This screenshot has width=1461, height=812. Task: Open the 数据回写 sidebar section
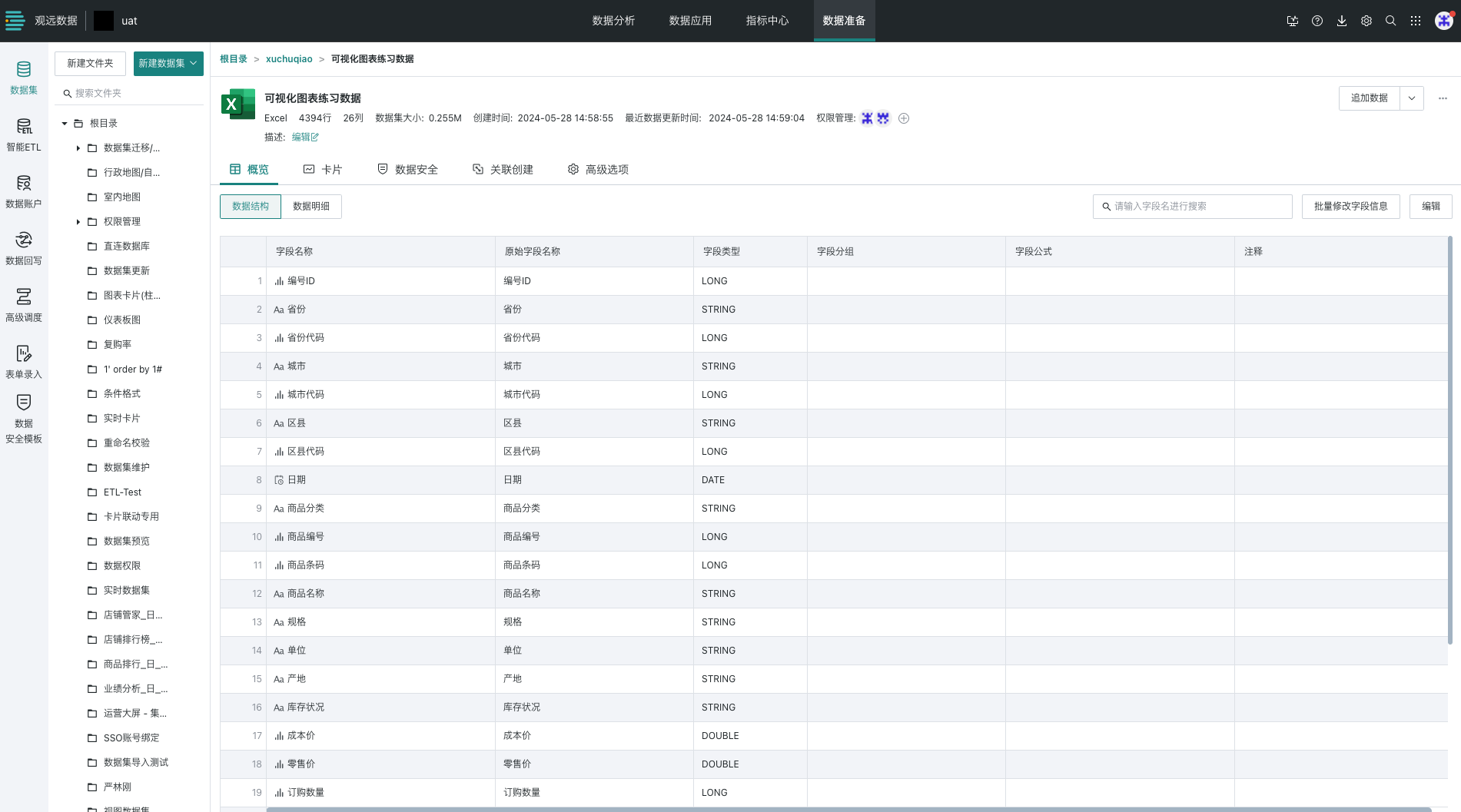[x=24, y=248]
